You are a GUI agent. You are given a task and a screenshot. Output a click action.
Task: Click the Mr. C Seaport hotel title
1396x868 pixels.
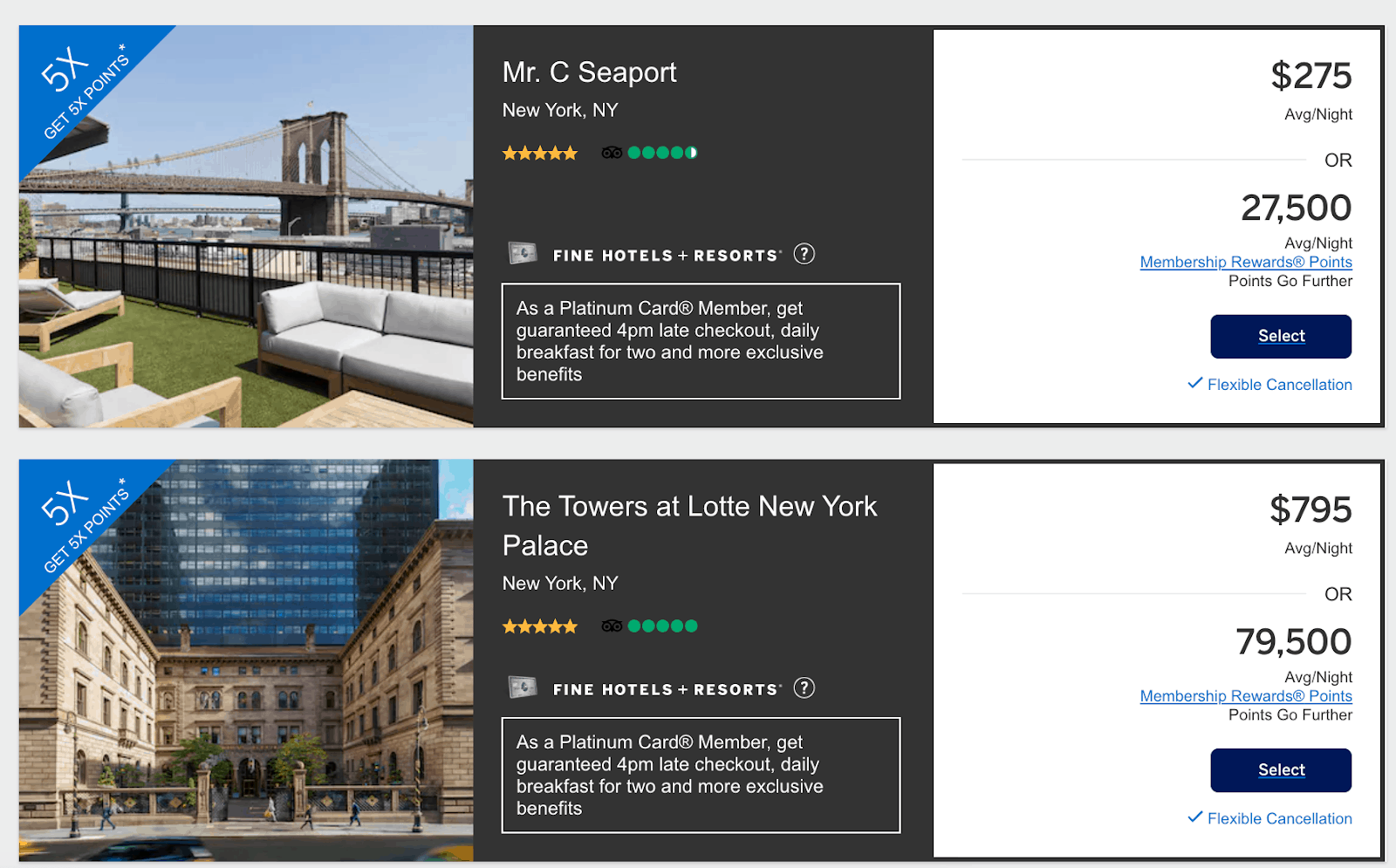(590, 72)
